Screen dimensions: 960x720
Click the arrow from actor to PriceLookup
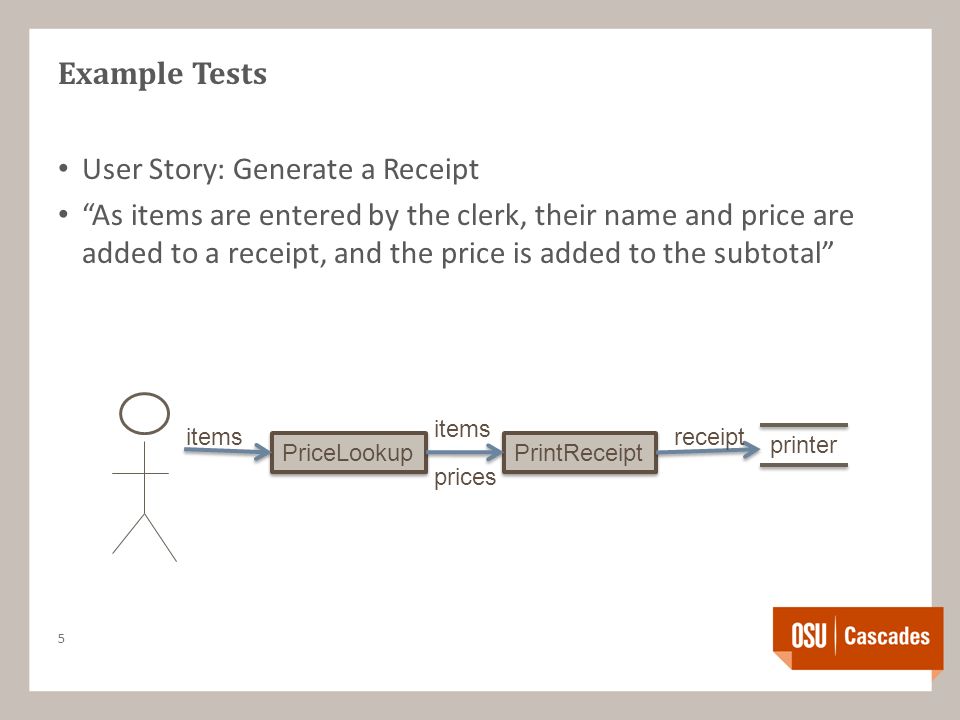(227, 452)
